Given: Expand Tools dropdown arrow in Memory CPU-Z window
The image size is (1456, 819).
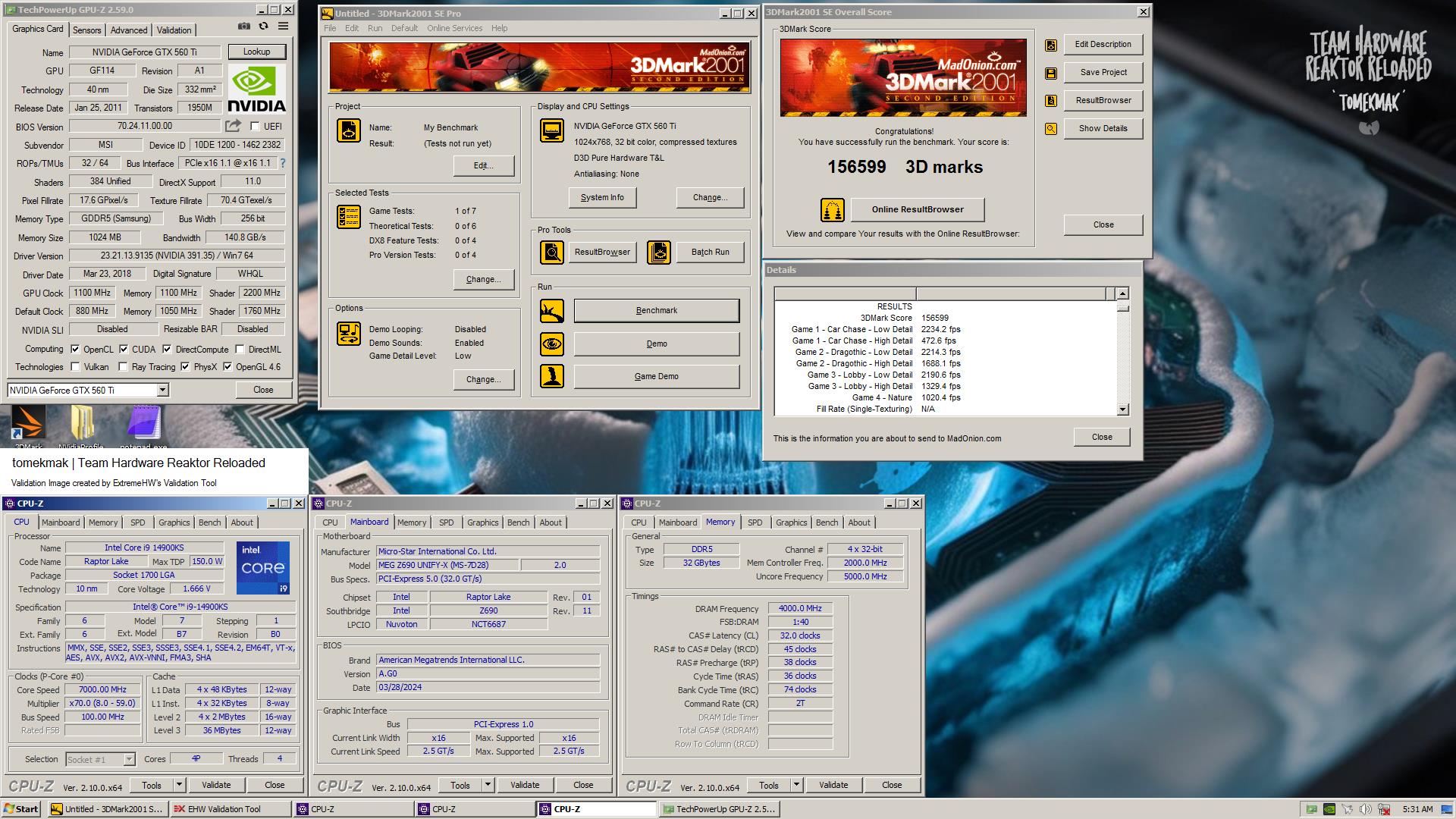Looking at the screenshot, I should tap(797, 786).
